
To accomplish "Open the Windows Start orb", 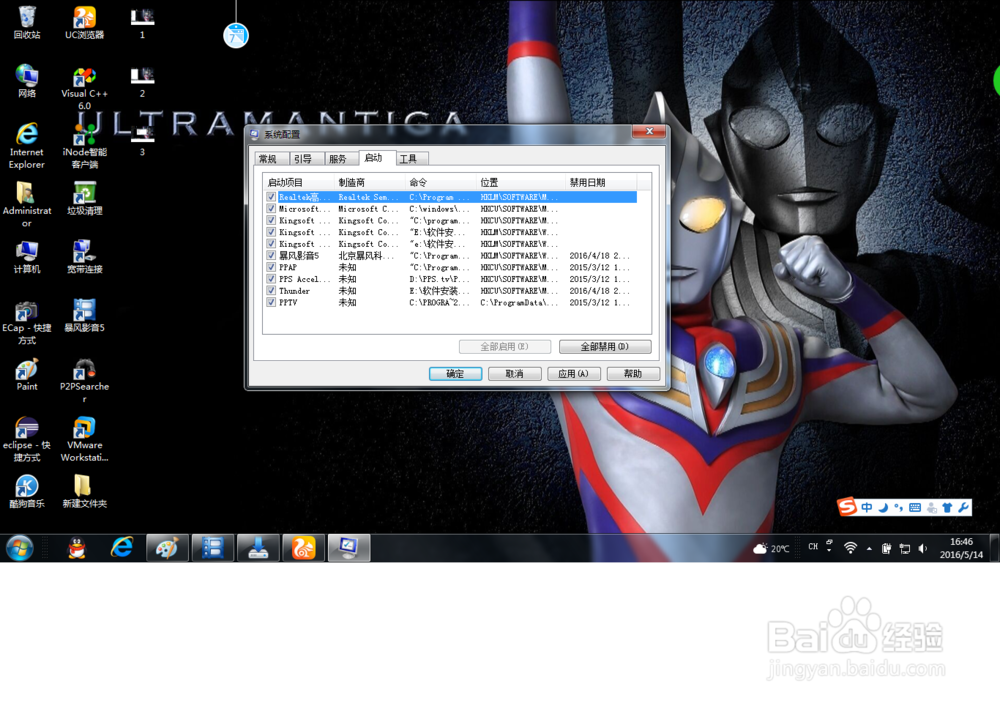I will 19,548.
